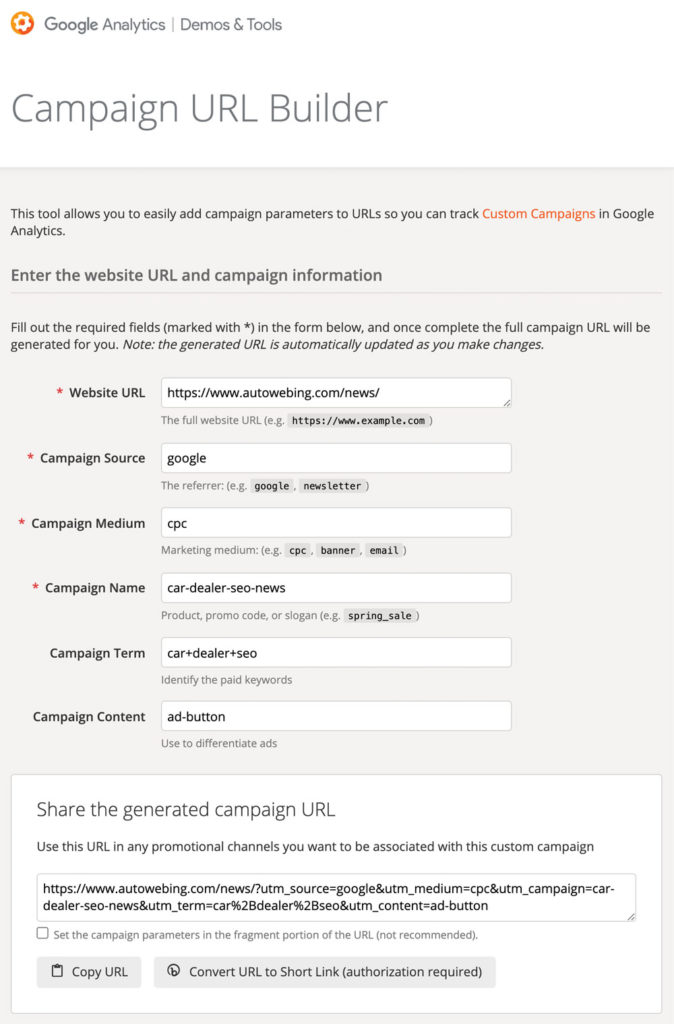Focus the Campaign Name field
The height and width of the screenshot is (1024, 674).
click(336, 588)
